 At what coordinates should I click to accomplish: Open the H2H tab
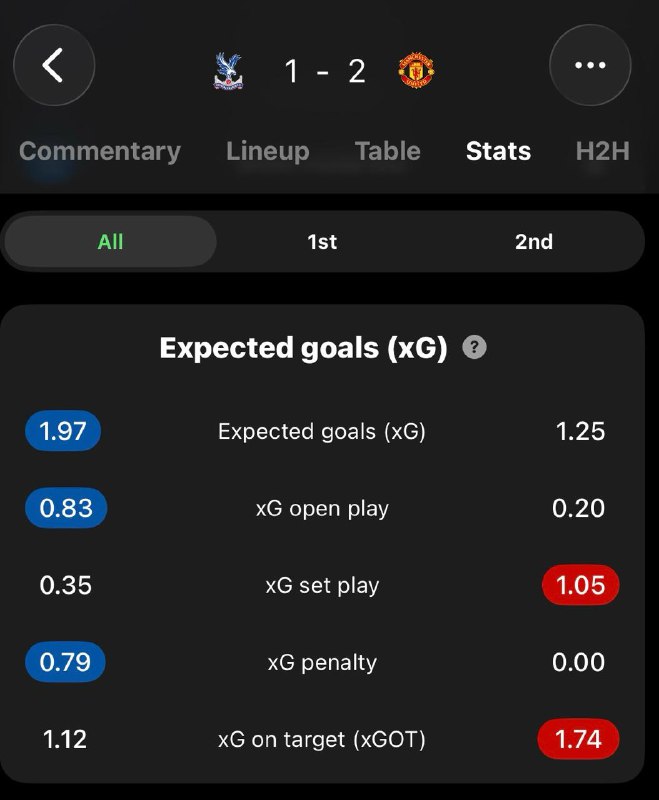coord(602,151)
